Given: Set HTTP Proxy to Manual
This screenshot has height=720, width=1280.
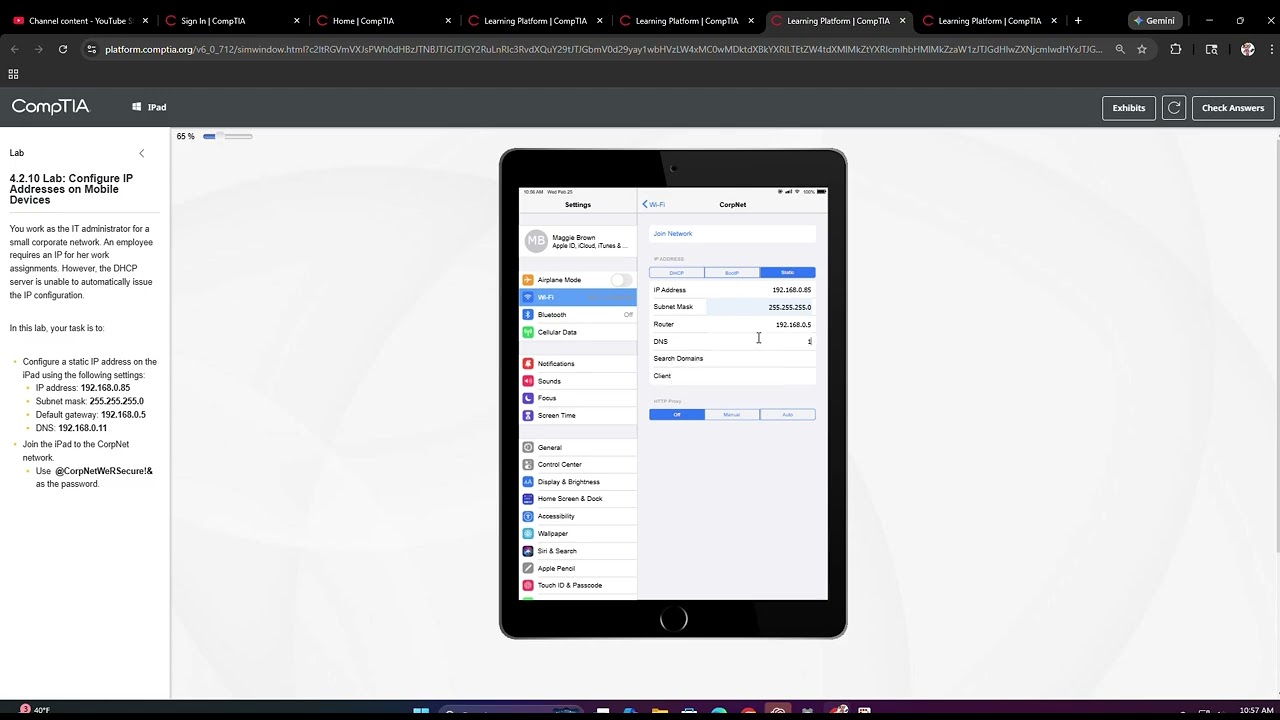Looking at the screenshot, I should (x=732, y=414).
